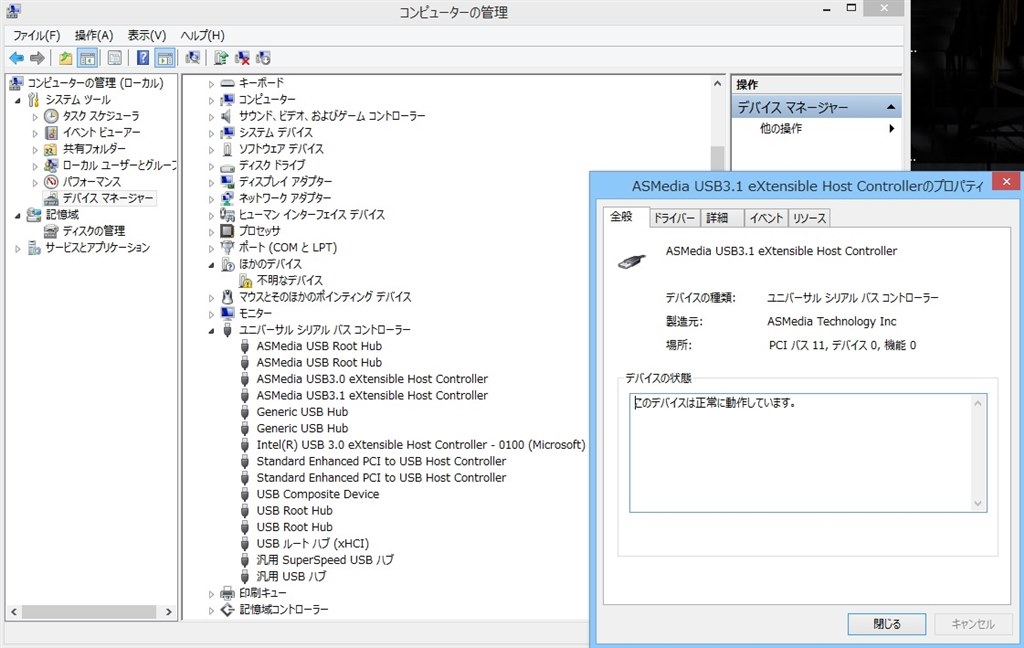The width and height of the screenshot is (1024, 648).
Task: Click the Forward arrow toolbar icon
Action: point(37,58)
